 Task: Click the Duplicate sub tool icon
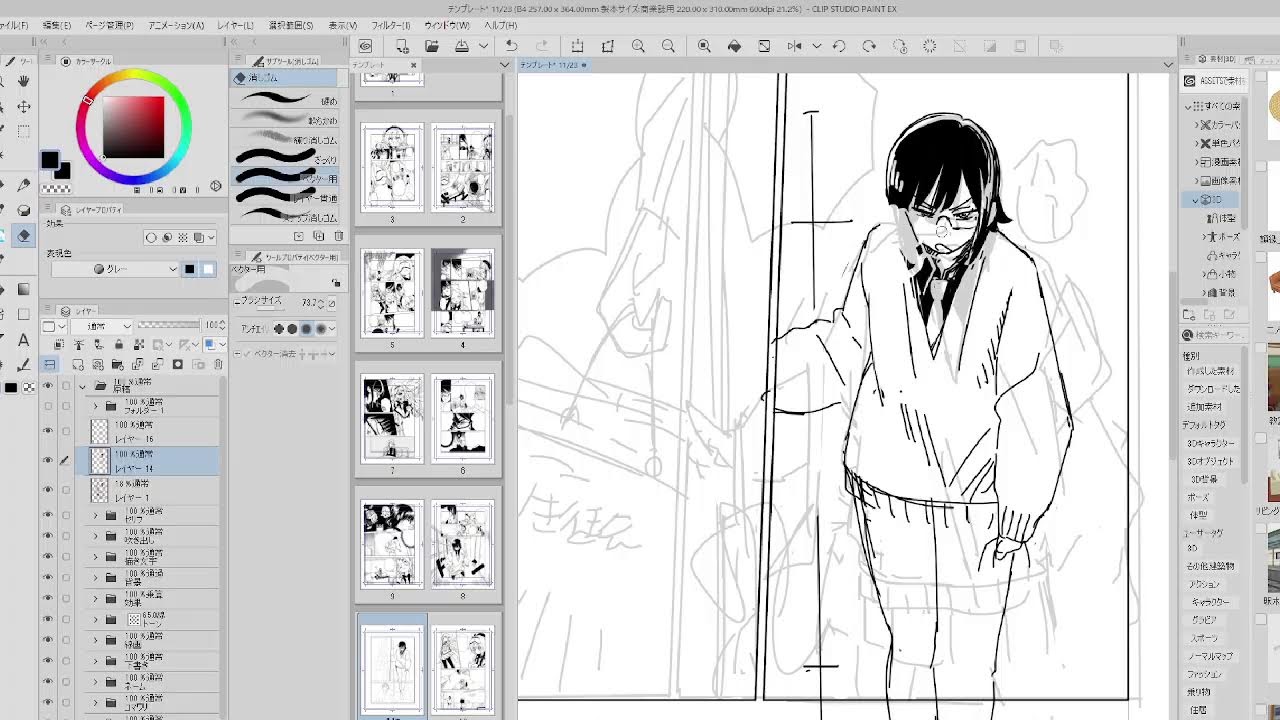point(318,236)
